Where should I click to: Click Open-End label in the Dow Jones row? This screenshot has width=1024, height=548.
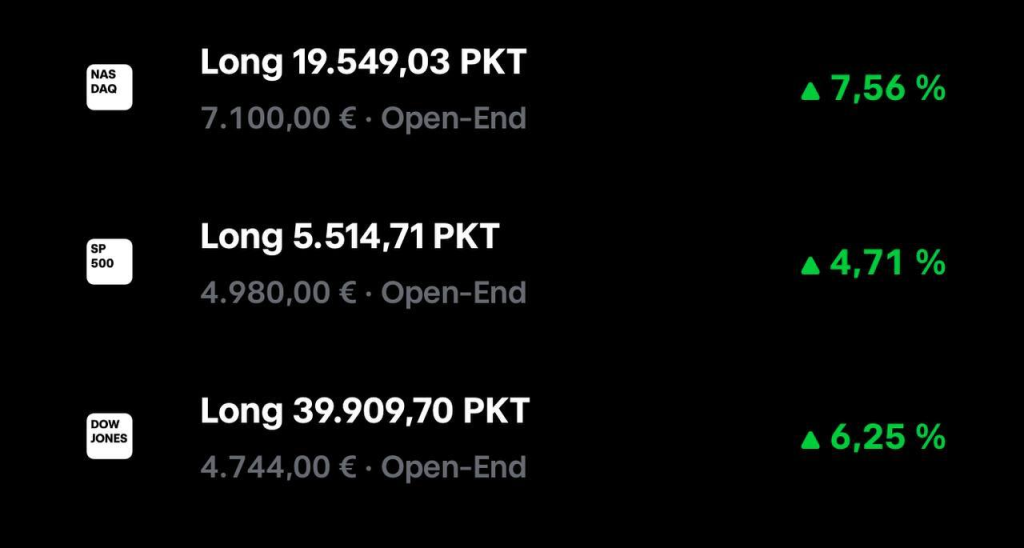tap(453, 467)
